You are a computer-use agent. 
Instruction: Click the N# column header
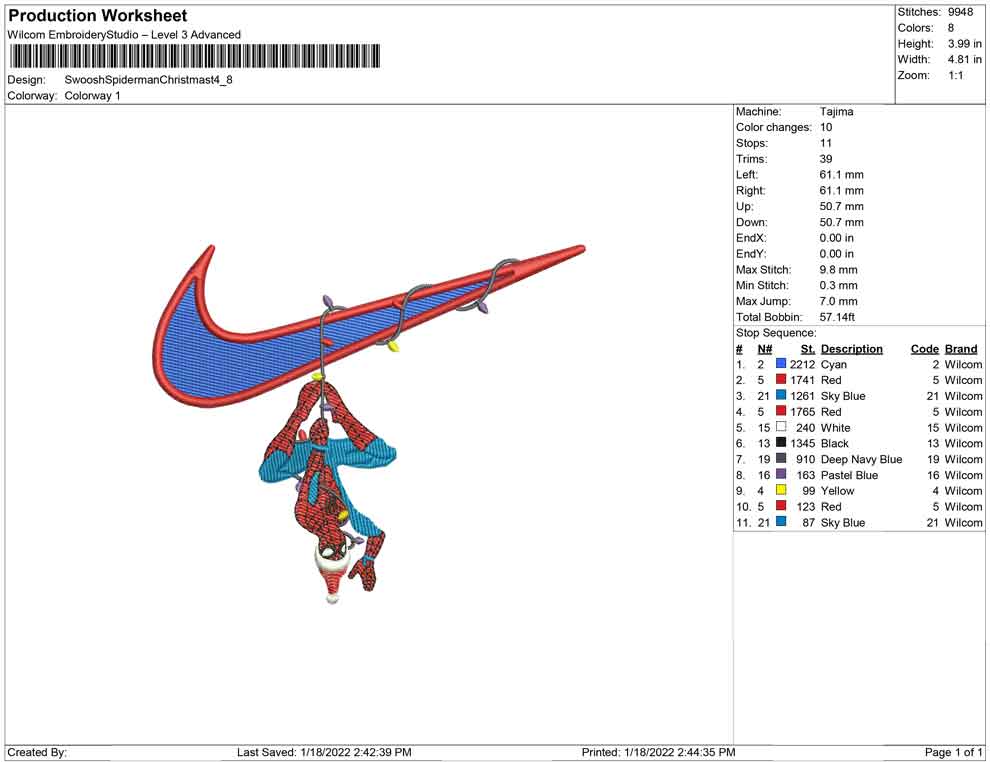(765, 349)
